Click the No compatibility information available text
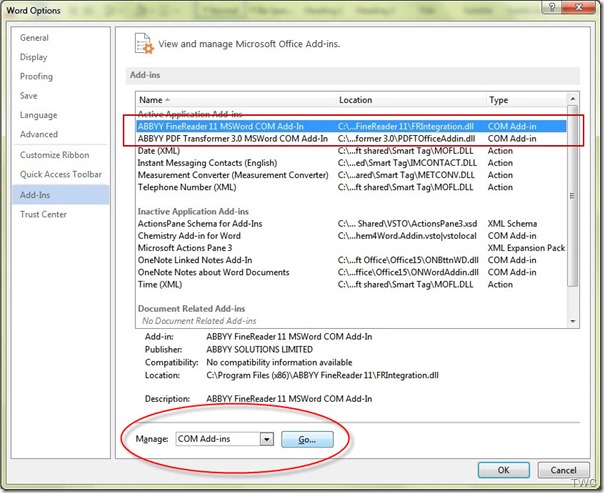Image resolution: width=604 pixels, height=493 pixels. (x=279, y=362)
